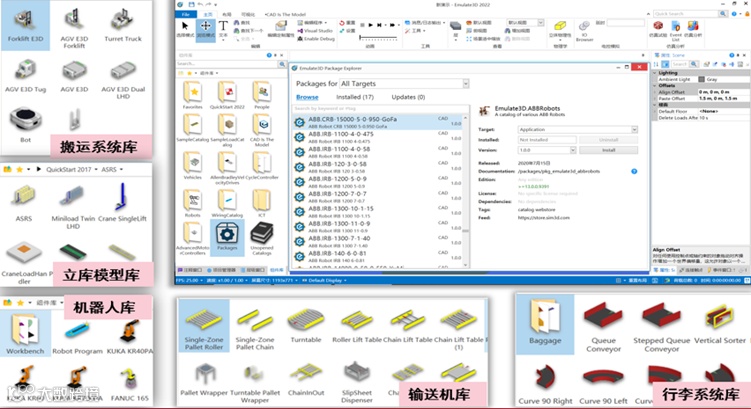Select the Robot Program item
751x409 pixels.
coord(77,338)
